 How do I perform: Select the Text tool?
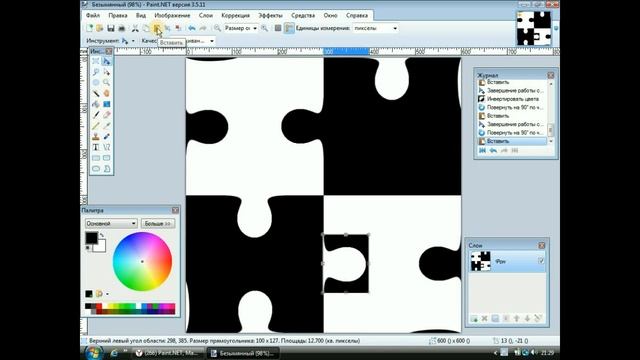(x=96, y=147)
